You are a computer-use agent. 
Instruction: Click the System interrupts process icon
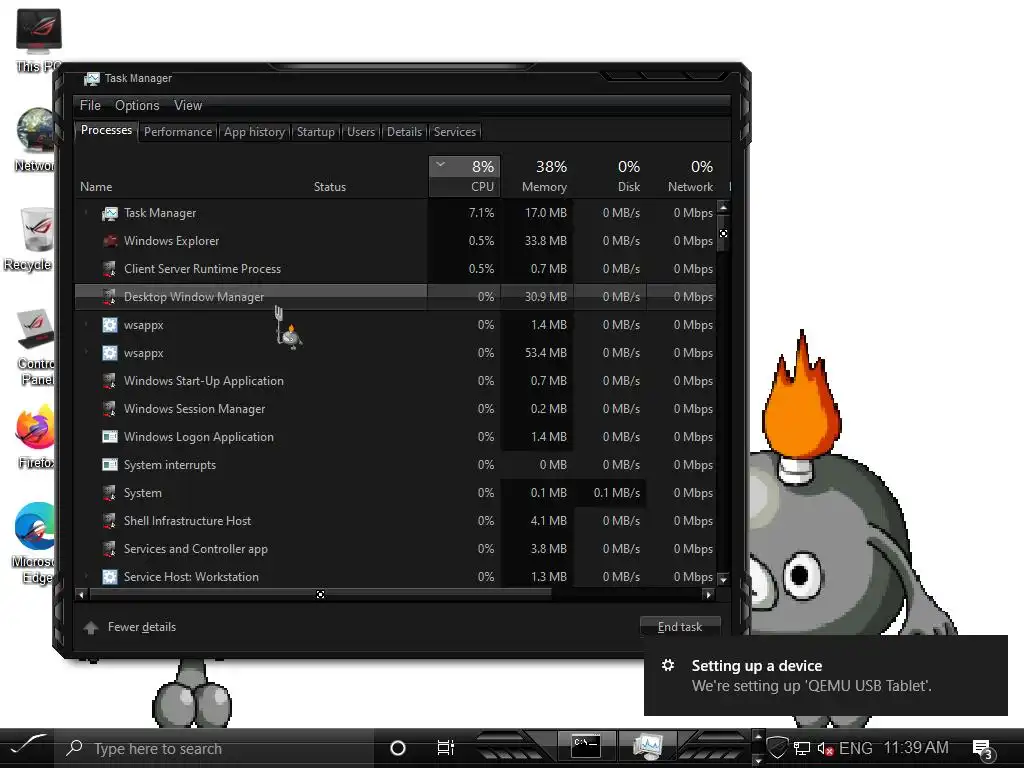pyautogui.click(x=110, y=465)
